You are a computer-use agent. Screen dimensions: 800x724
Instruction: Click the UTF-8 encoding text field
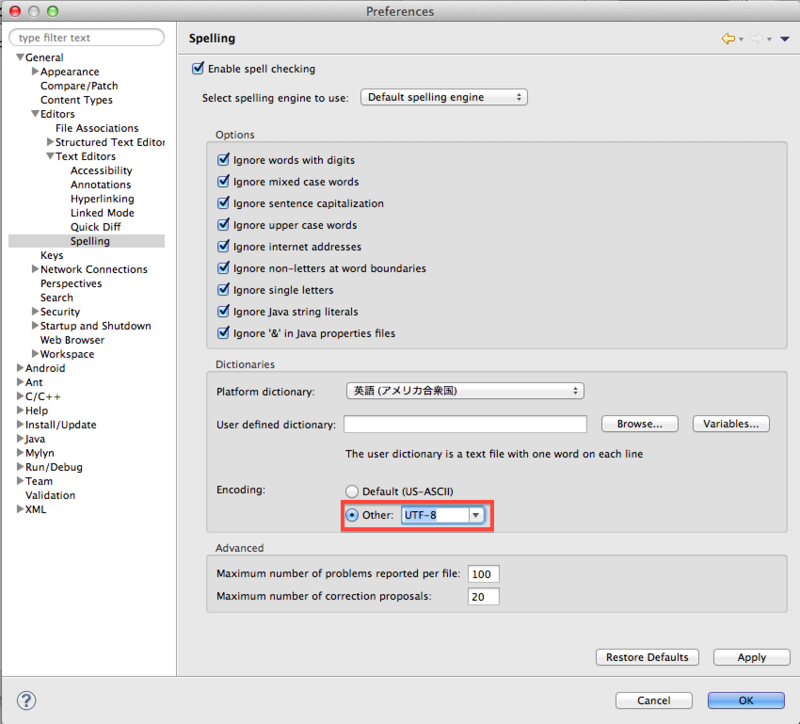(x=435, y=515)
